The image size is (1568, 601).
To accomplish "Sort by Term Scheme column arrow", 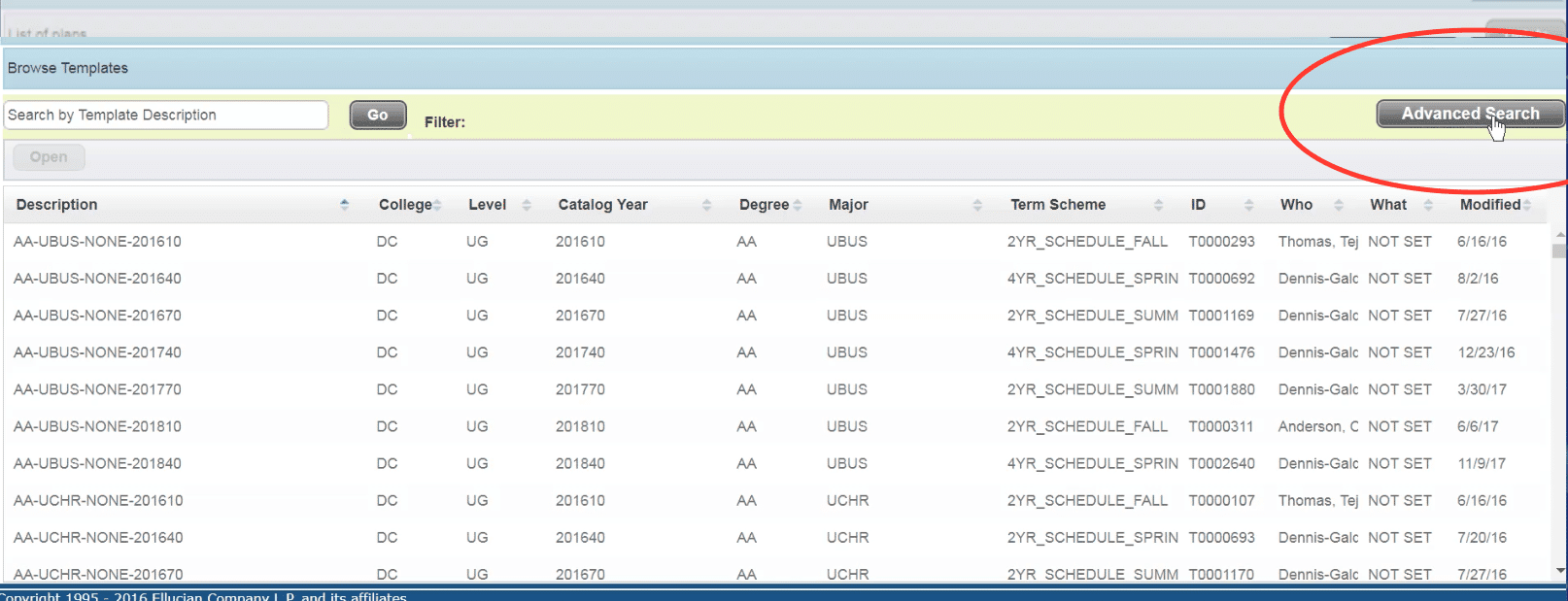I will [x=1158, y=205].
